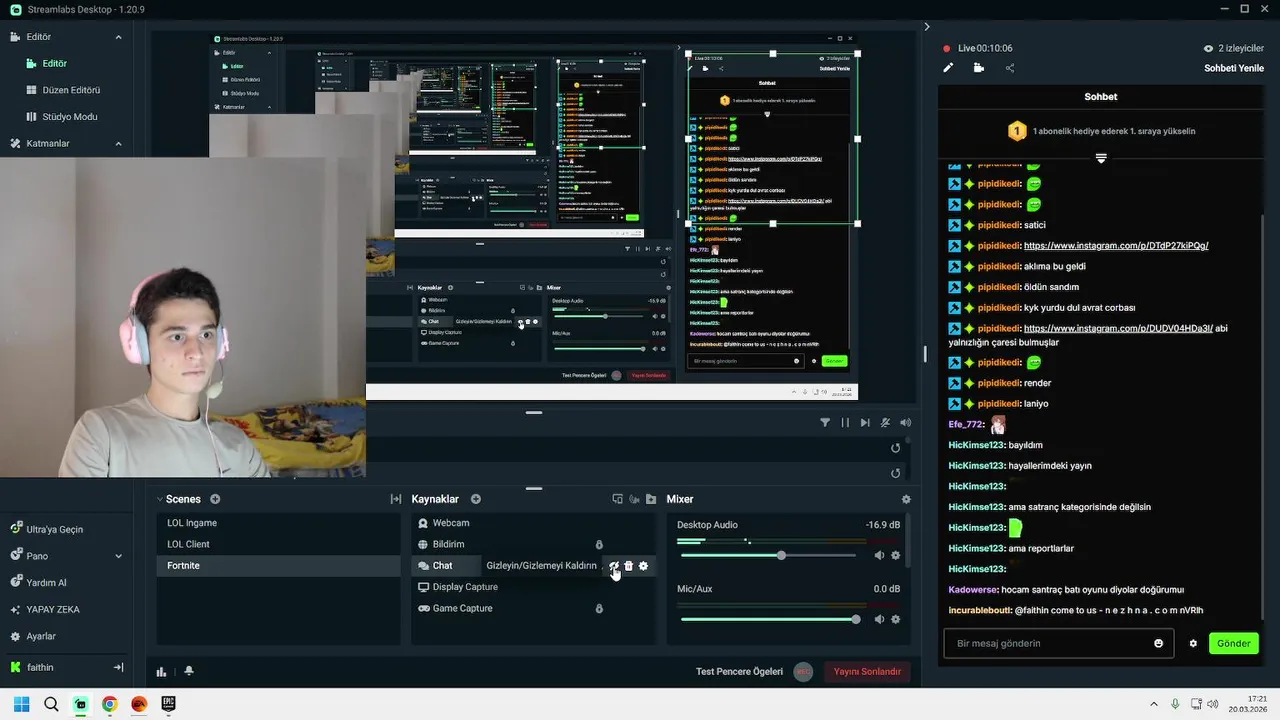Image resolution: width=1280 pixels, height=720 pixels.
Task: Open pipidikedi's Instagram DTdP27kiPQg link
Action: coord(1116,246)
